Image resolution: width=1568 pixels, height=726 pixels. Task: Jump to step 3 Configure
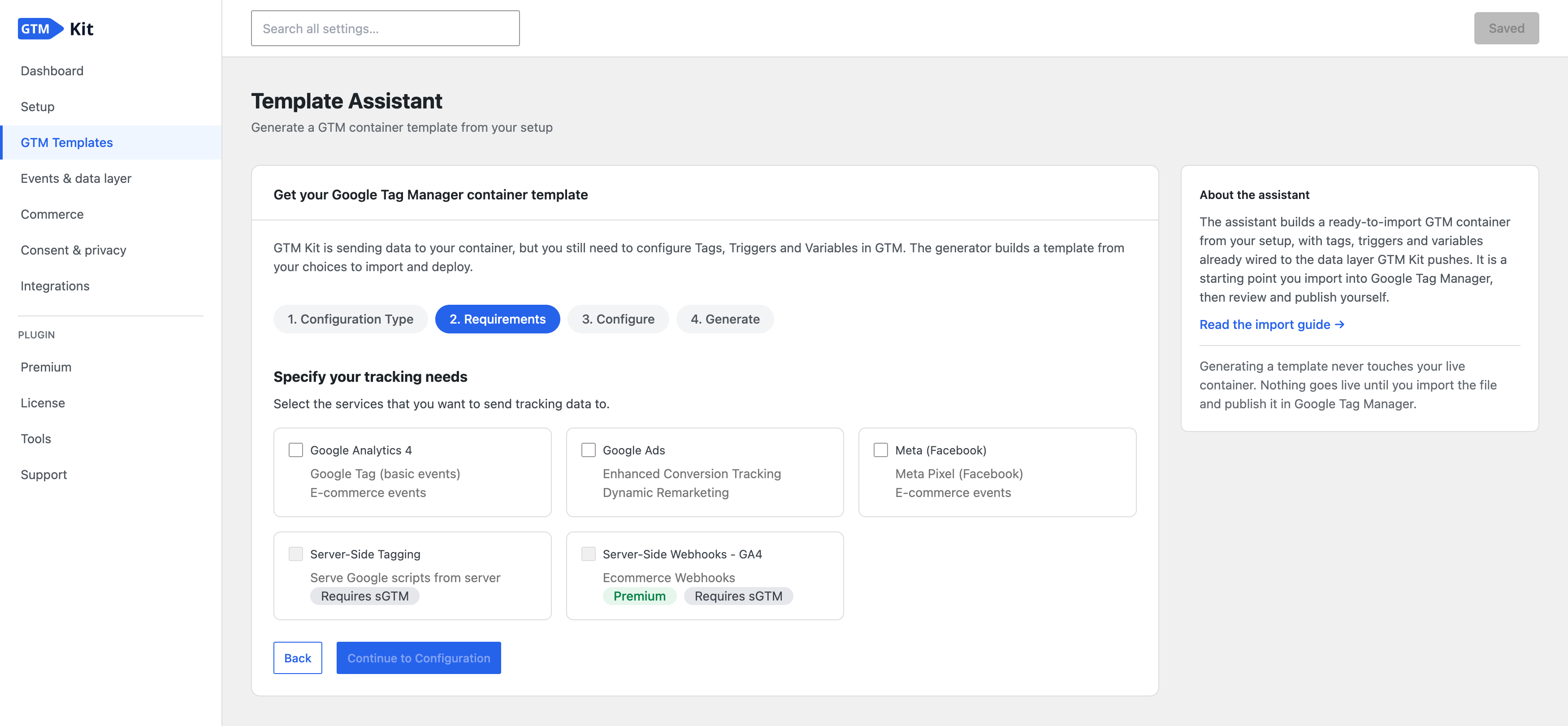pos(618,319)
